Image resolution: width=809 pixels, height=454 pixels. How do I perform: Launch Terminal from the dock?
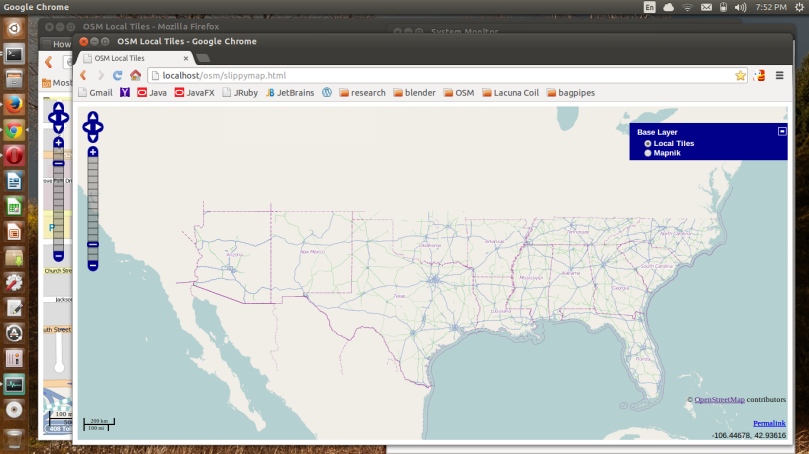pos(14,54)
